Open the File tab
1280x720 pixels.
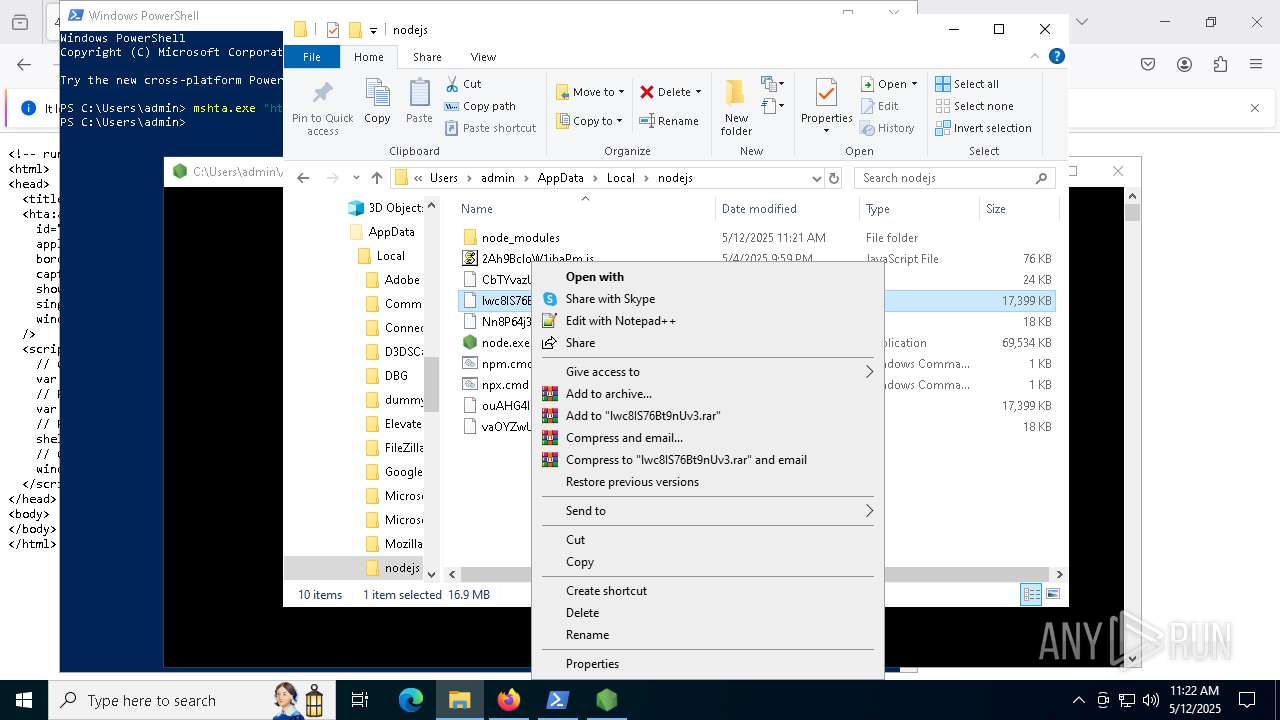point(312,57)
